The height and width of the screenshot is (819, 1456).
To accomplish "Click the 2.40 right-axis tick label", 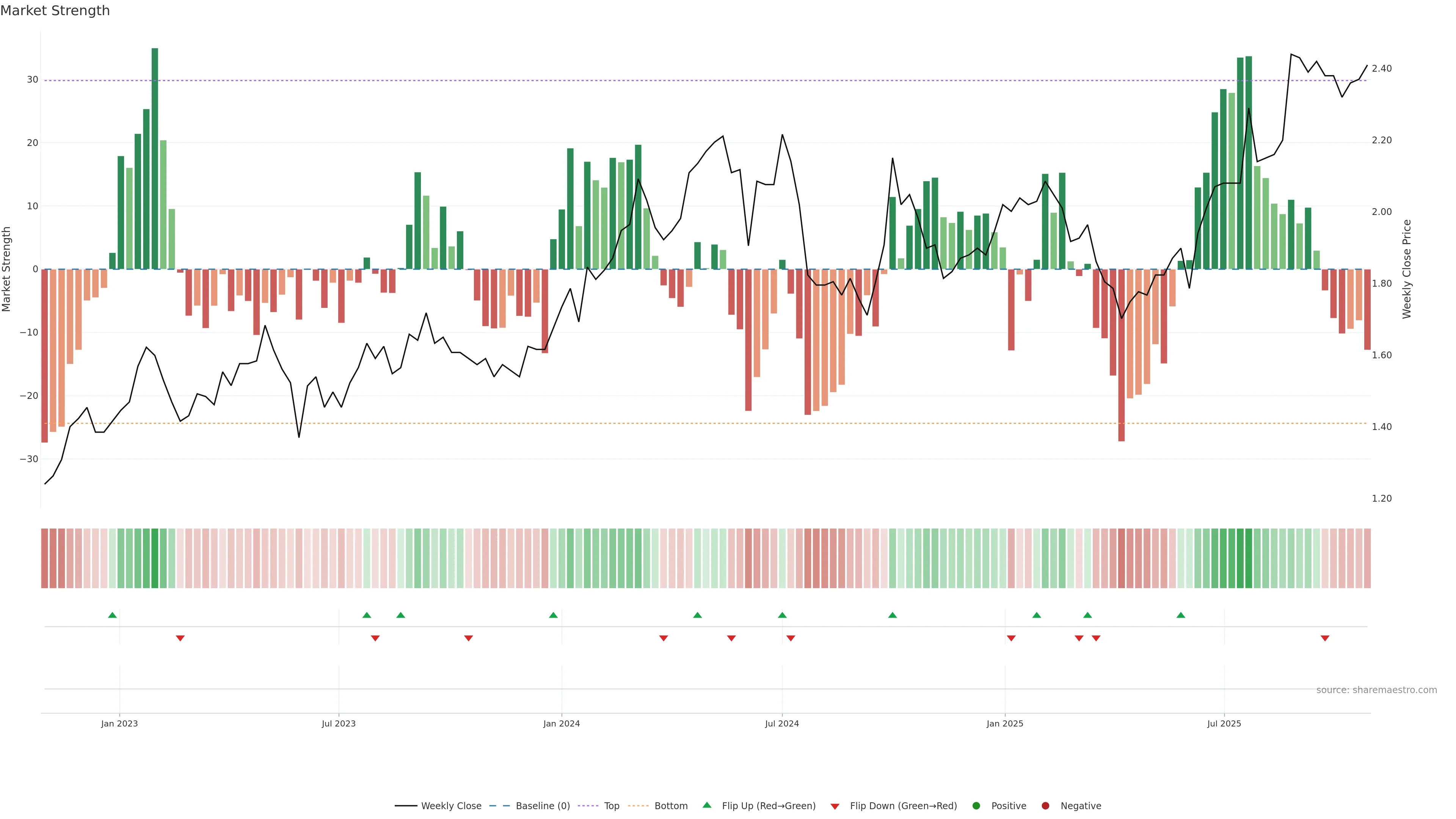I will [1381, 68].
